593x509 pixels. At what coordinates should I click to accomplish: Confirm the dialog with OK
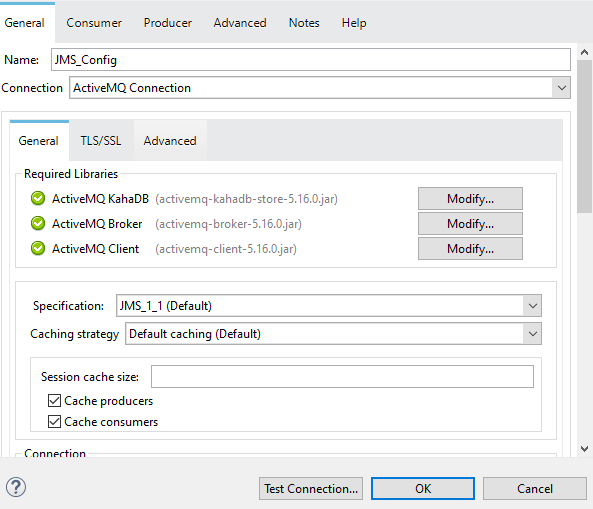click(x=423, y=489)
